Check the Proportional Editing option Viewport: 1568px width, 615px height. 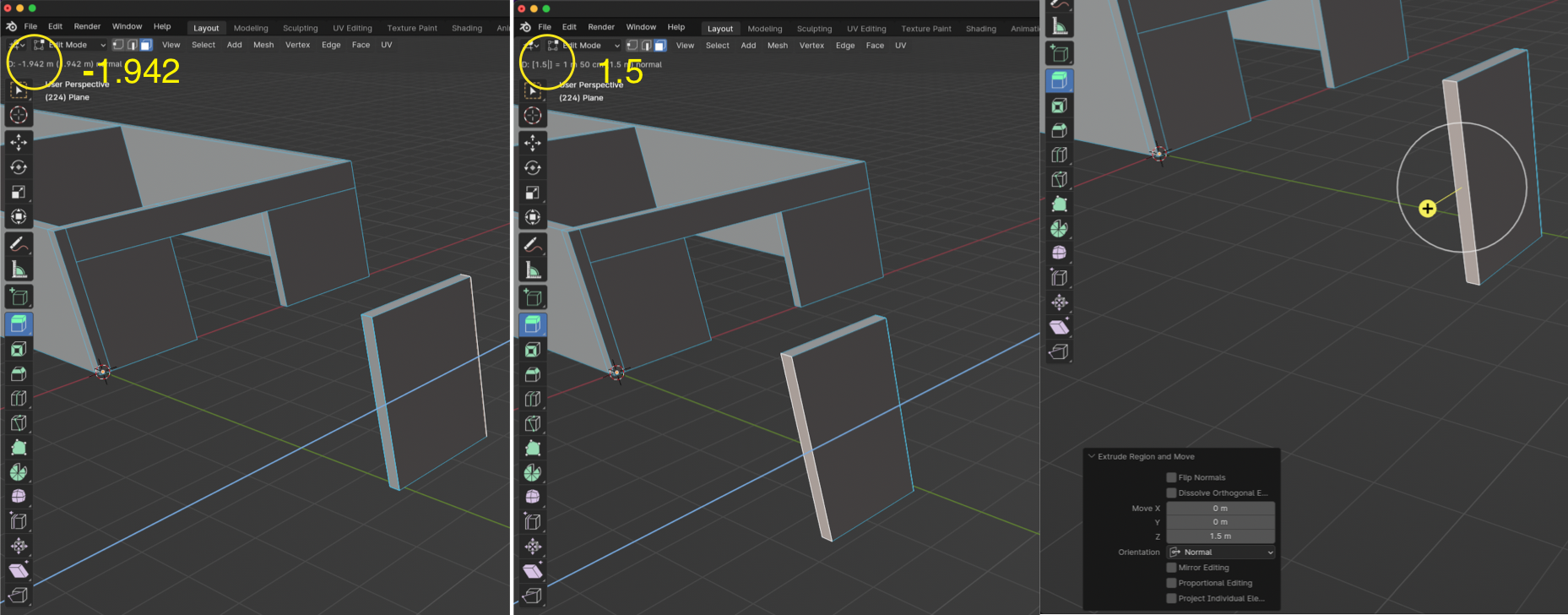pos(1171,583)
